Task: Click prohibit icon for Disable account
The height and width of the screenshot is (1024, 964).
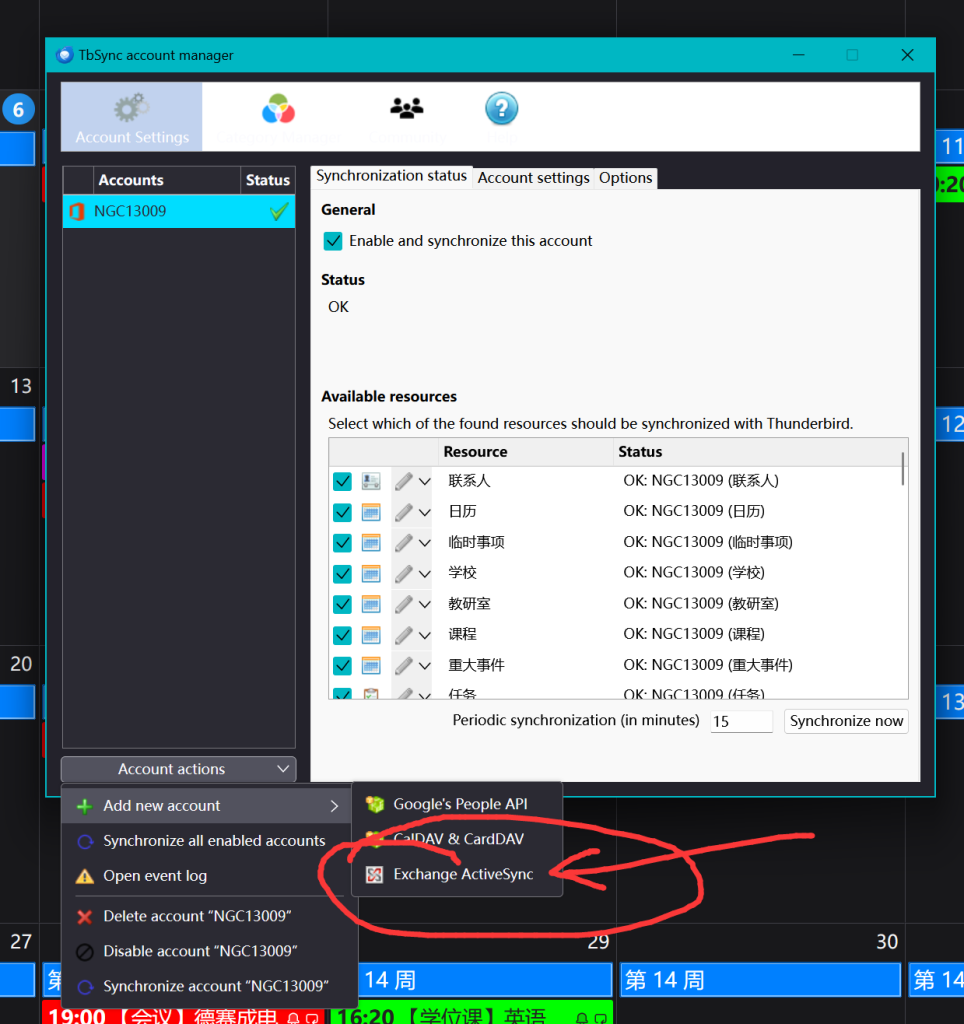Action: click(85, 952)
